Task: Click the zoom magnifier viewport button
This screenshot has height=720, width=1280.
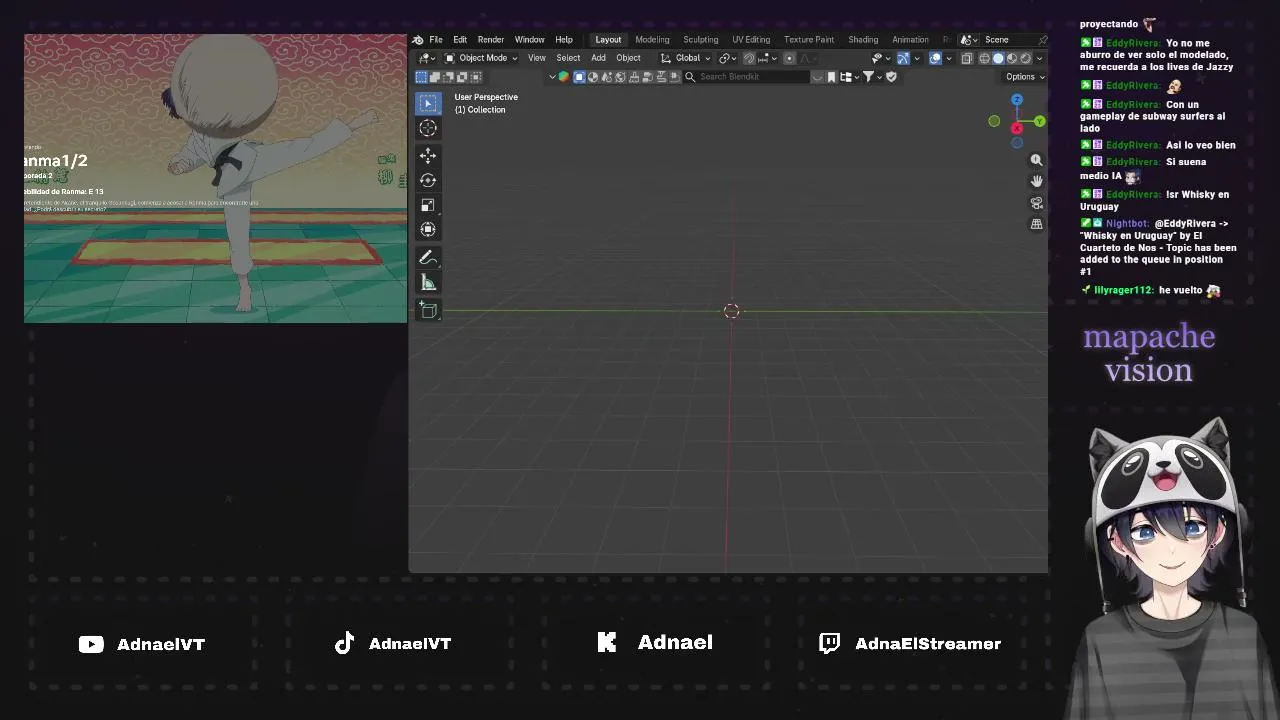Action: pyautogui.click(x=1036, y=160)
